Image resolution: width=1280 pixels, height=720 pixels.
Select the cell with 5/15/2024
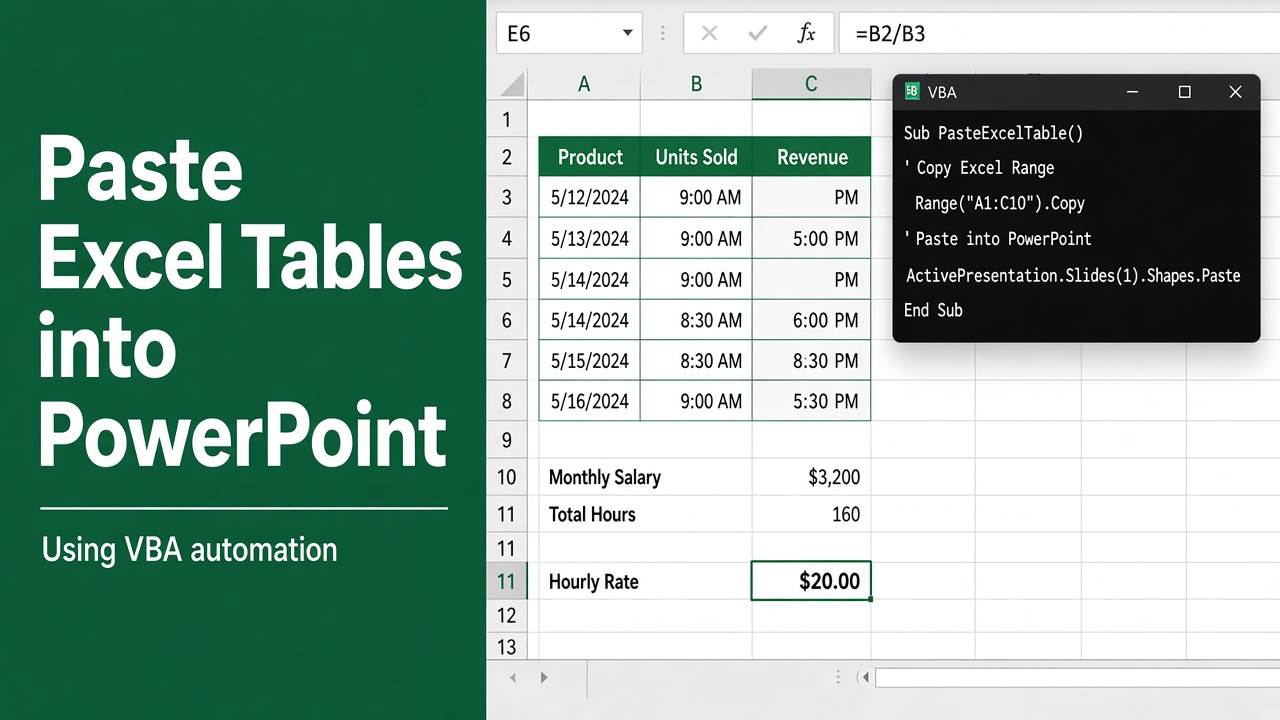tap(590, 360)
